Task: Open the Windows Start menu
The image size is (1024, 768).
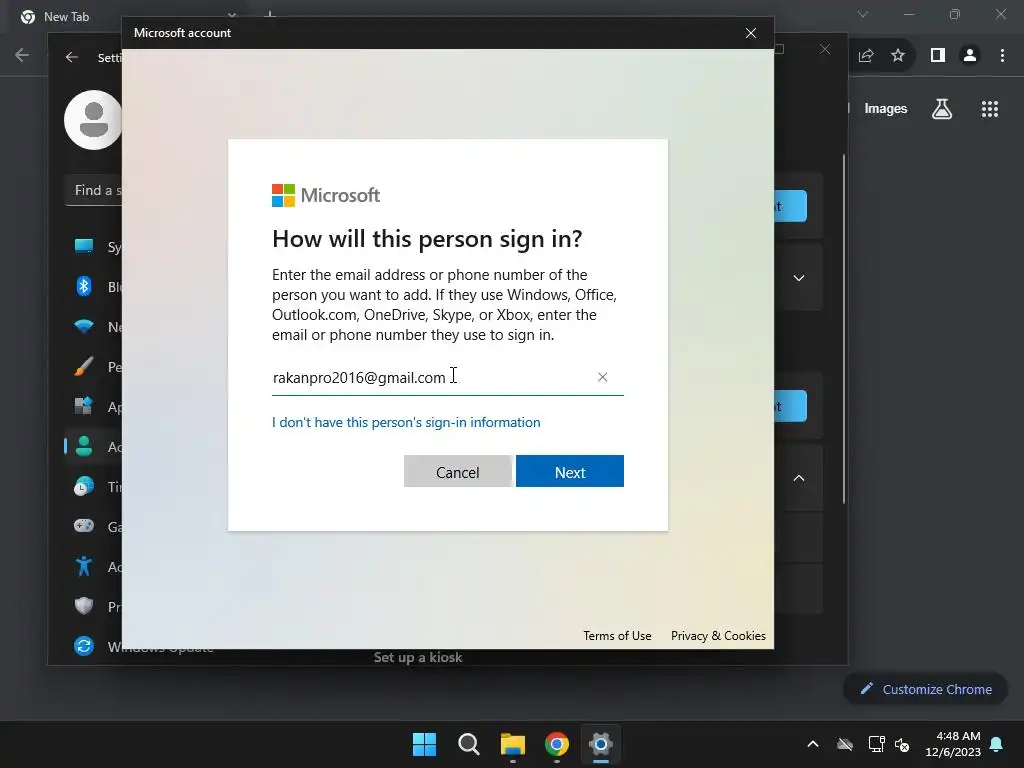Action: coord(424,744)
